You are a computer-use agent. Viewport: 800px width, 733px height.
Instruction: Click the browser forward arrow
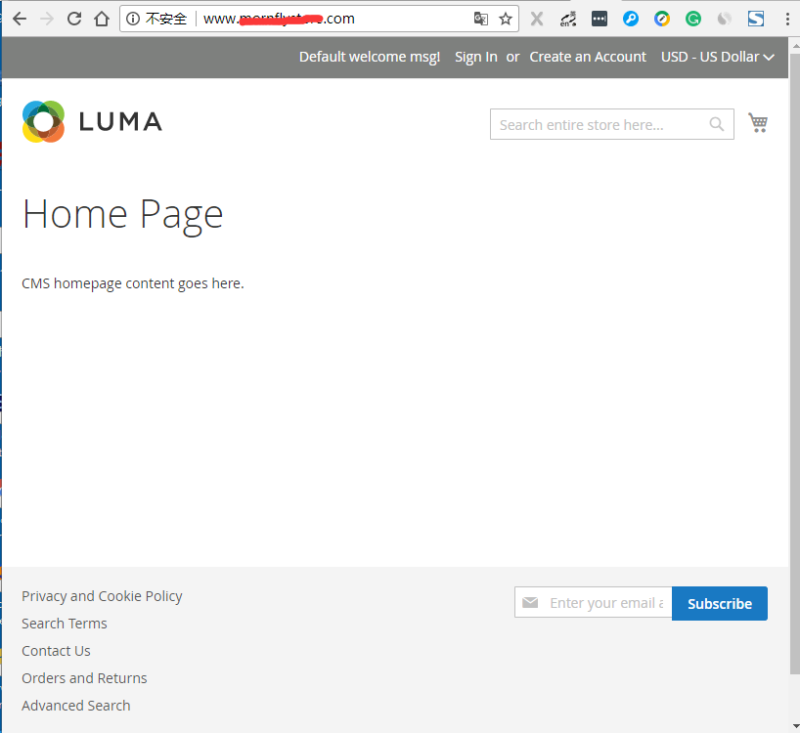point(47,19)
